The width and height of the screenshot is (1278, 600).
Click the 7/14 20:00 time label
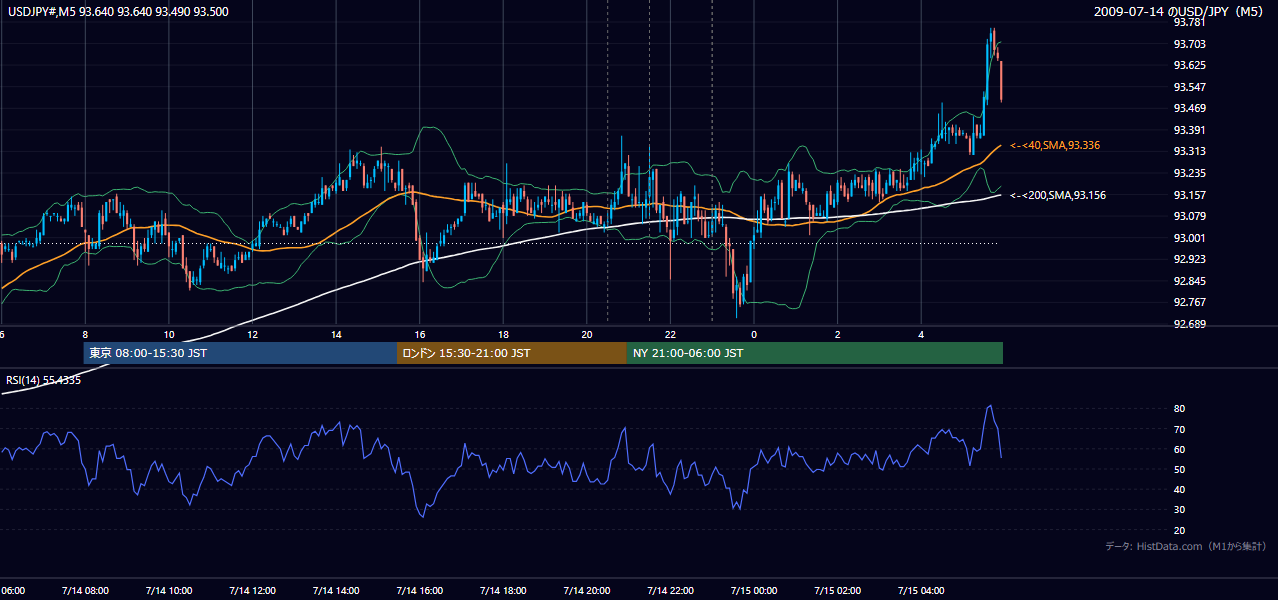[587, 591]
